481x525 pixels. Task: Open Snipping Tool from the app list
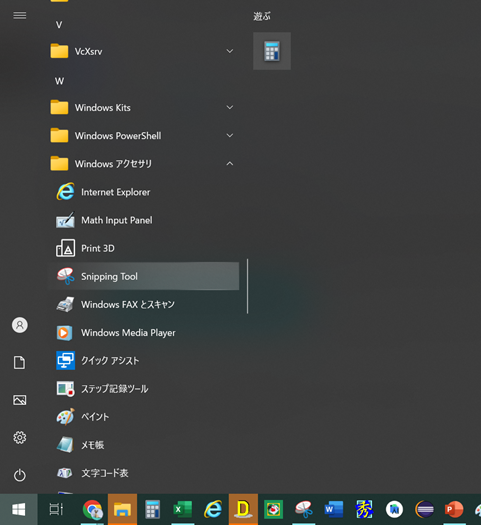144,276
